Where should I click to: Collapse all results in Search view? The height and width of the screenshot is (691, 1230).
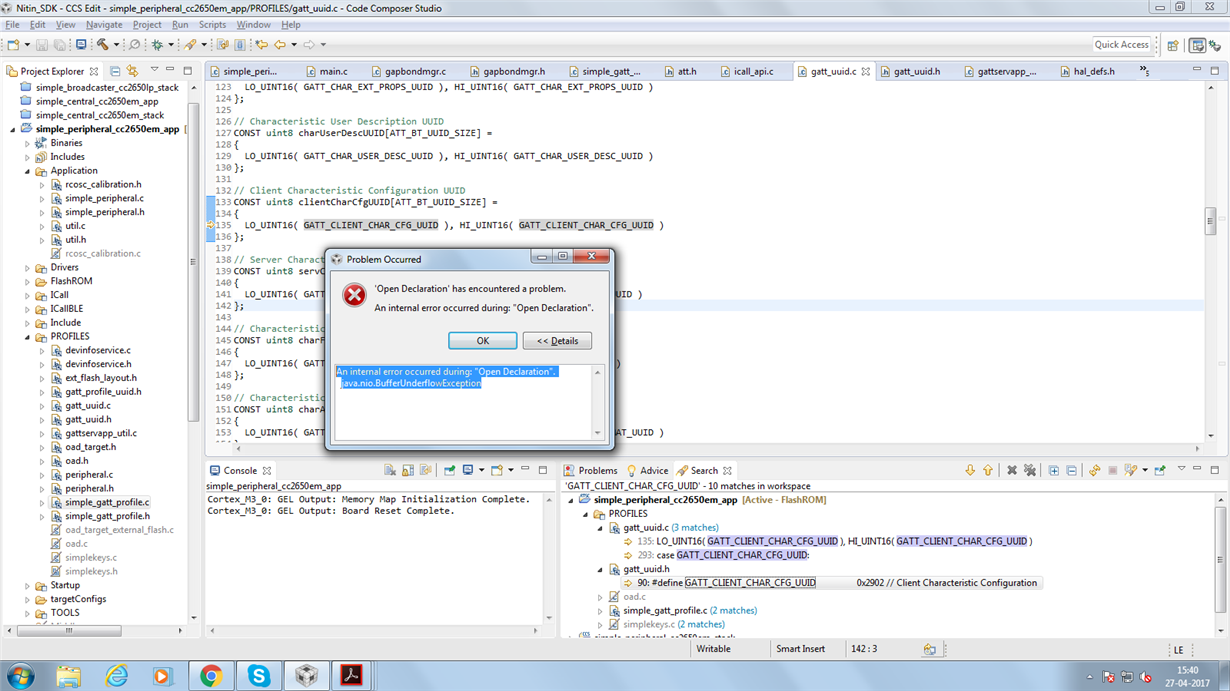pos(1071,470)
